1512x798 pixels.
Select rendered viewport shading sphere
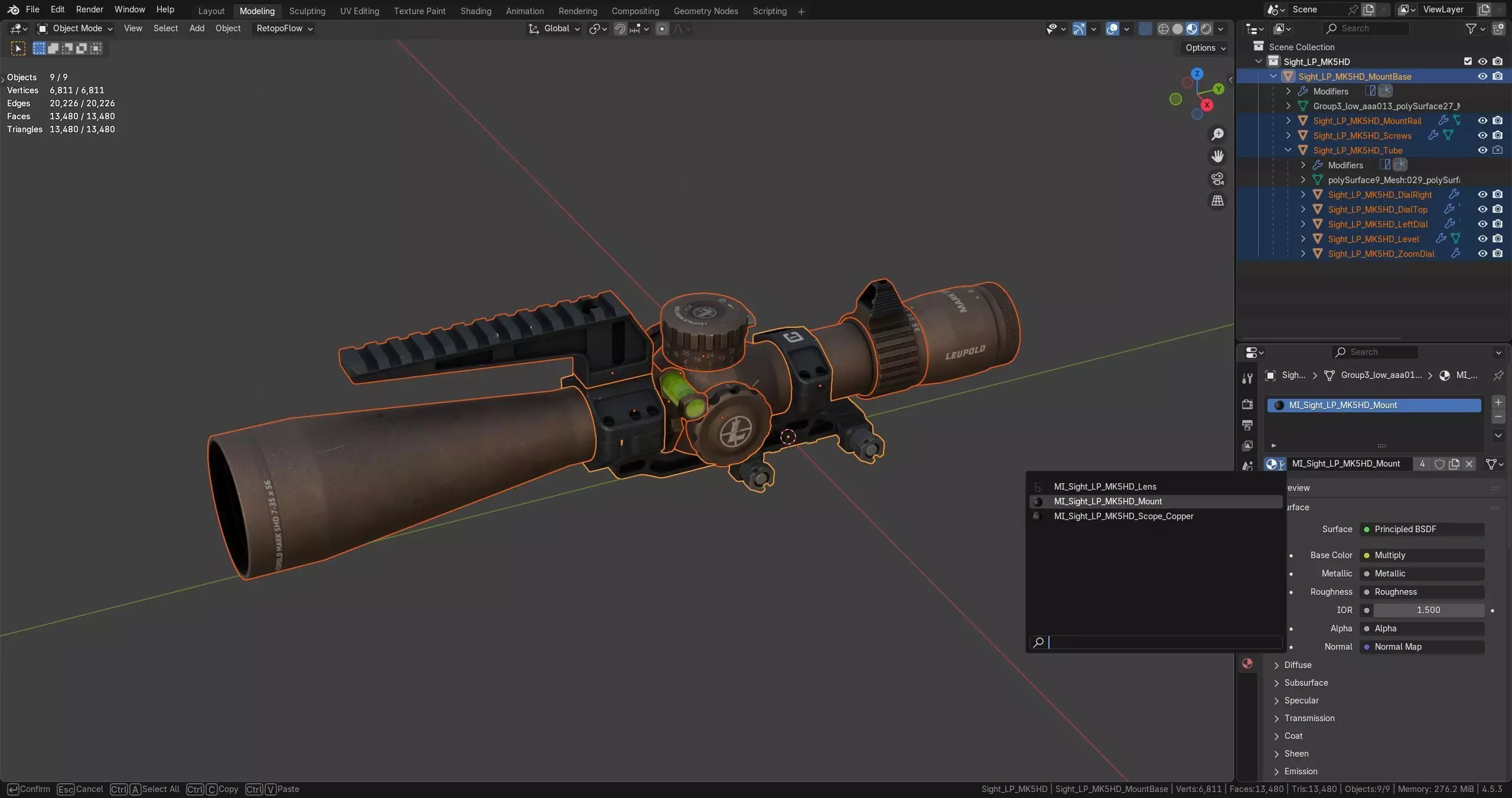pyautogui.click(x=1206, y=29)
